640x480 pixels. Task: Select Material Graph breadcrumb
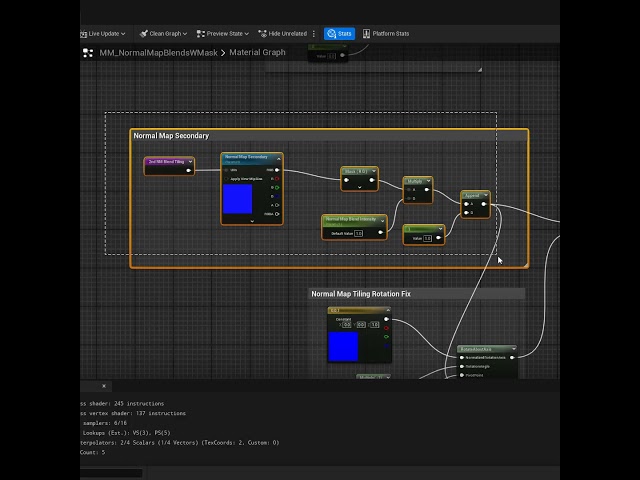point(257,52)
